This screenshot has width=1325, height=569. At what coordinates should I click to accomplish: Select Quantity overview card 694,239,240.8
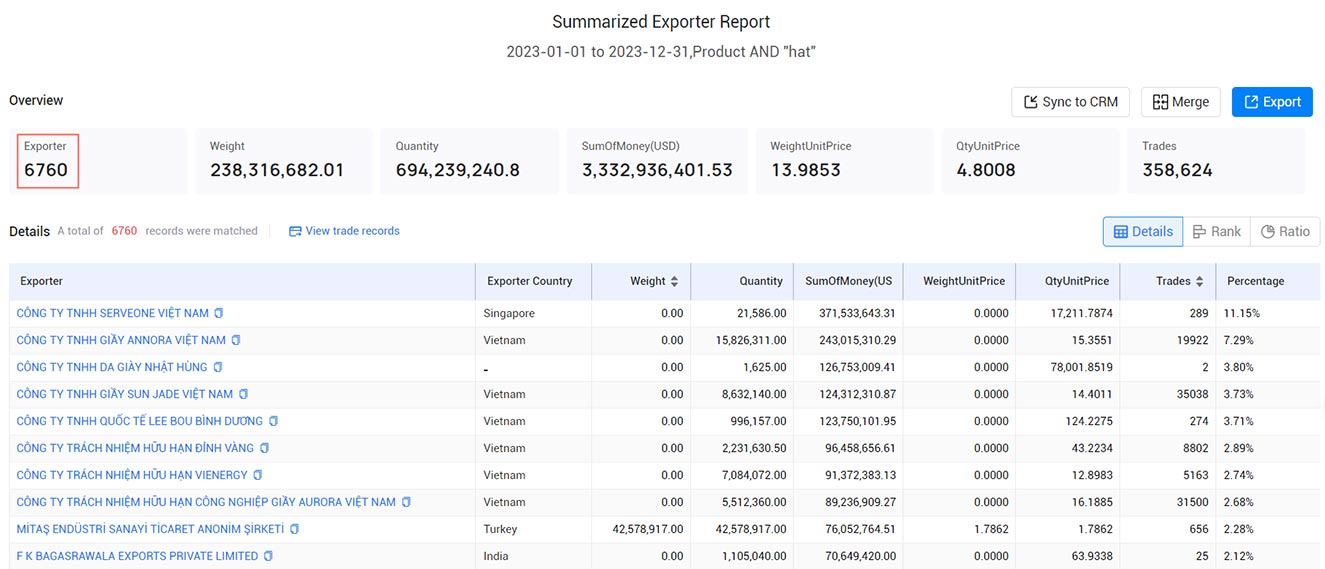coord(469,160)
